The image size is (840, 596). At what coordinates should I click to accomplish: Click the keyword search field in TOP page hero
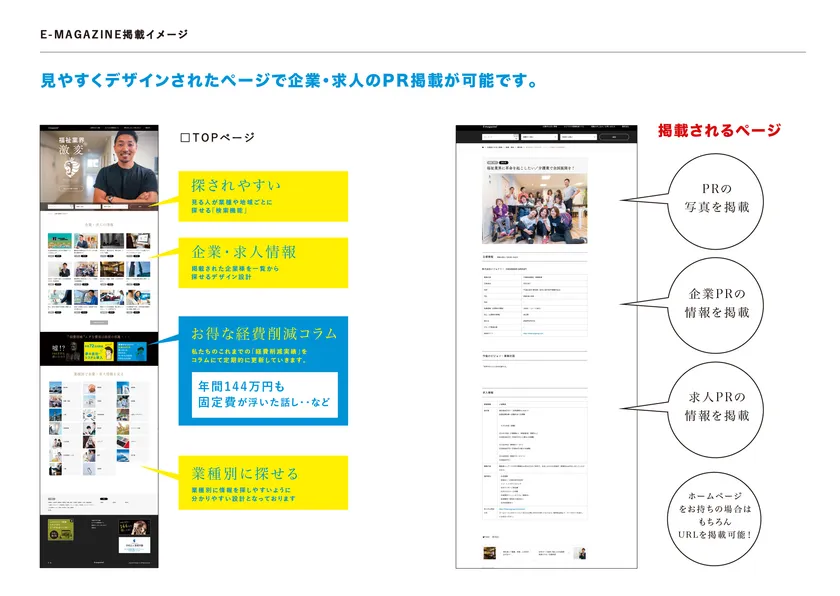[x=60, y=206]
